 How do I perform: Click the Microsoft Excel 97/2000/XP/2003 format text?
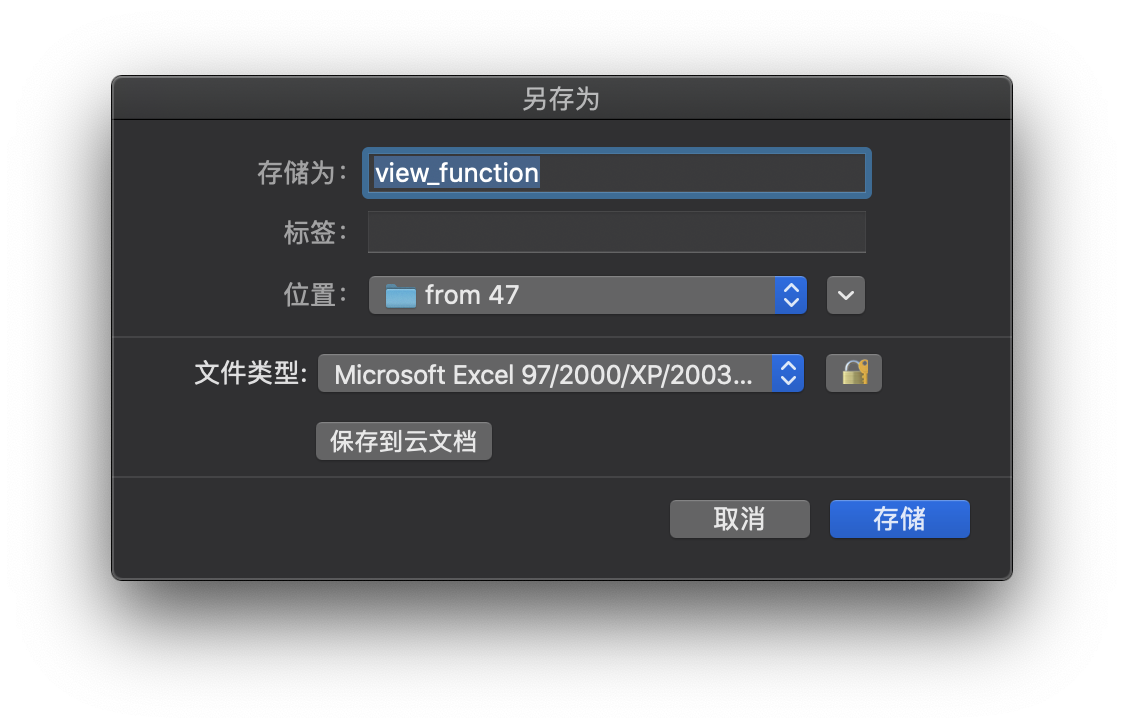coord(543,374)
